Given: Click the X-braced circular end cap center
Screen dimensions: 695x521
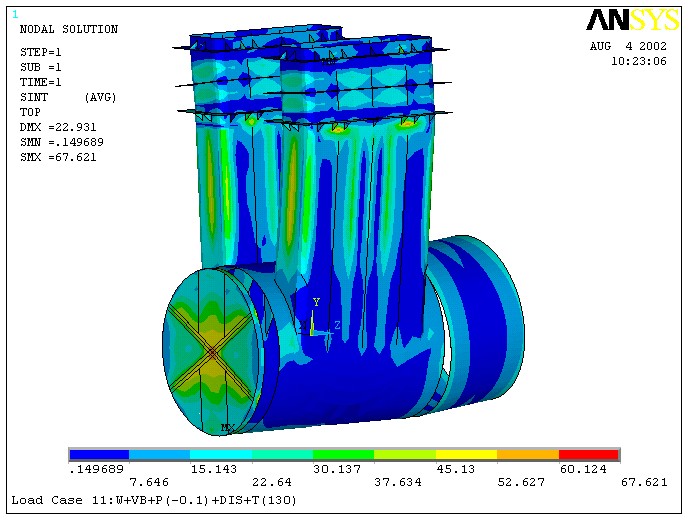Looking at the screenshot, I should point(213,352).
